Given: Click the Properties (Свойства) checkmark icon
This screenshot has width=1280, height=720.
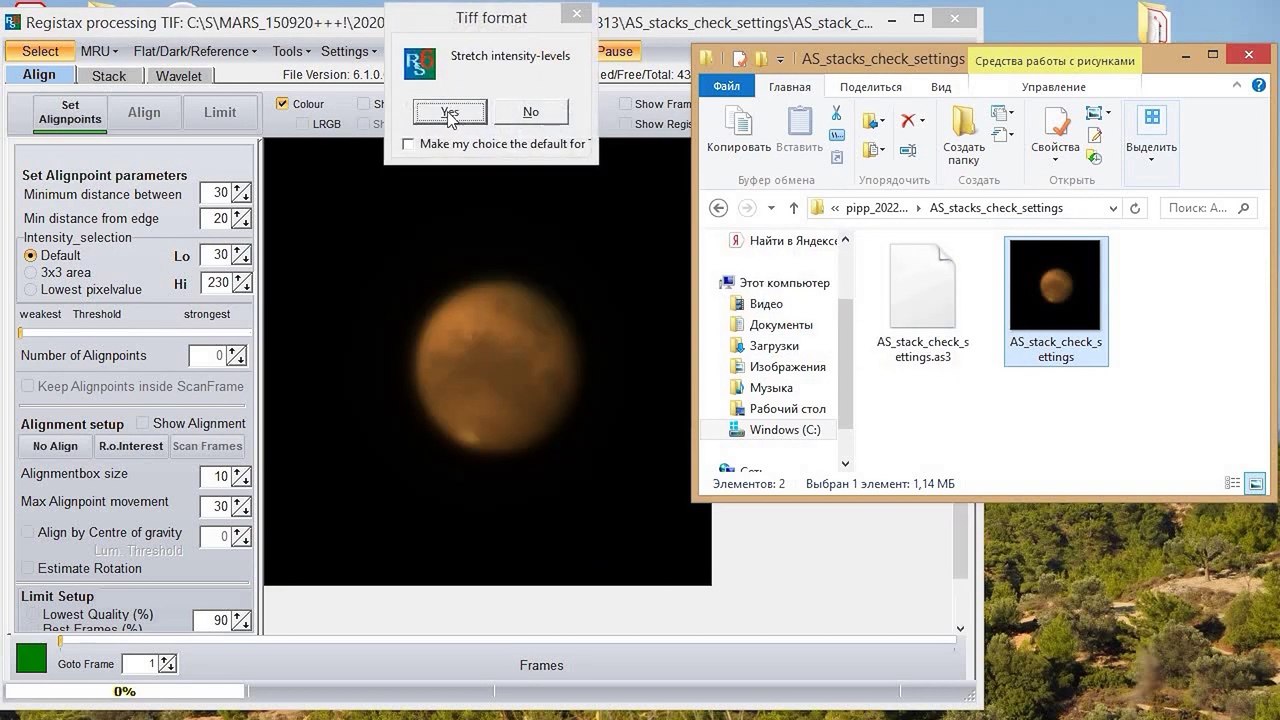Looking at the screenshot, I should click(1056, 122).
